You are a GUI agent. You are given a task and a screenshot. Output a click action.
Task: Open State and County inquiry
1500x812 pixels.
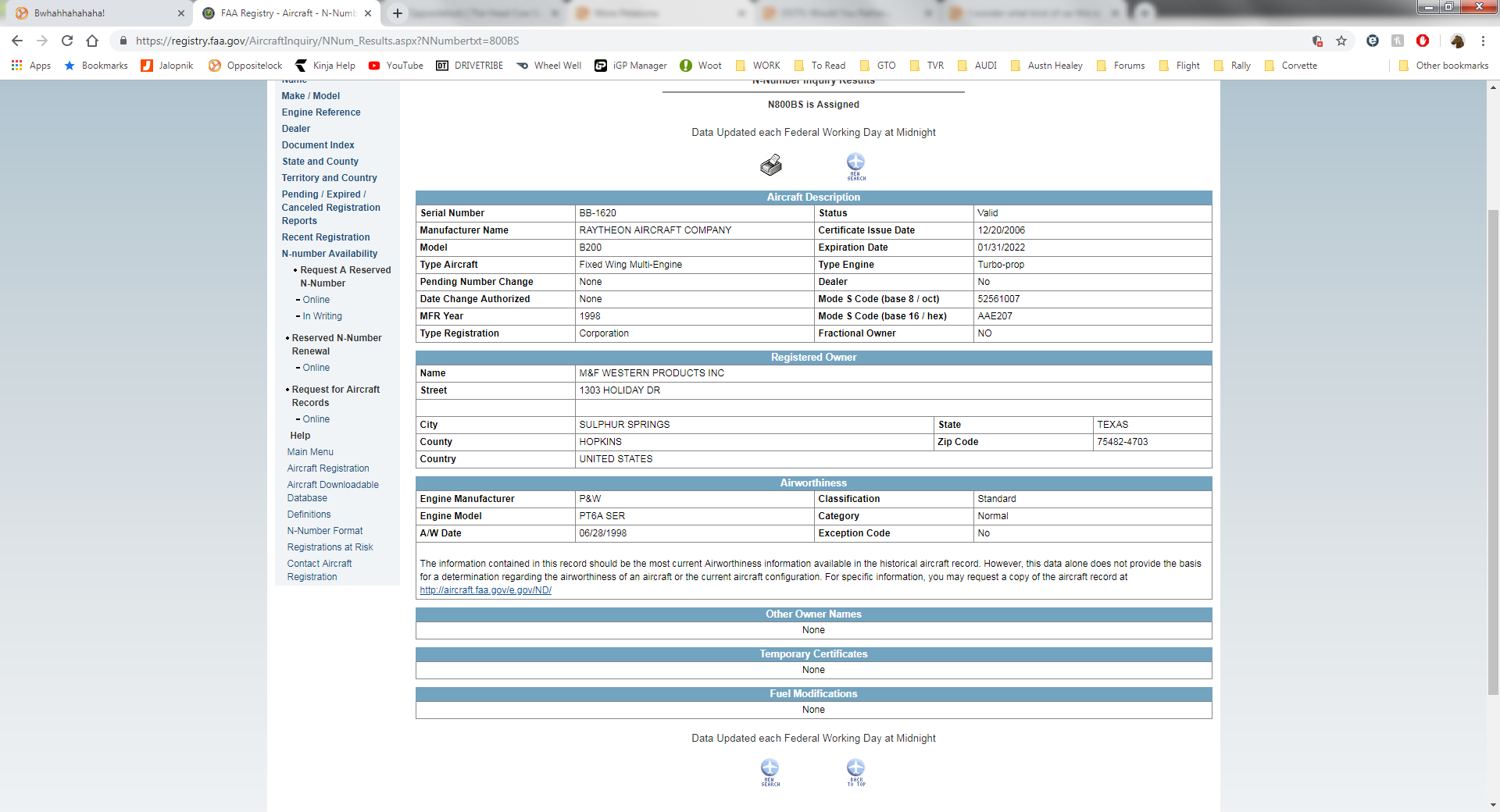(320, 162)
